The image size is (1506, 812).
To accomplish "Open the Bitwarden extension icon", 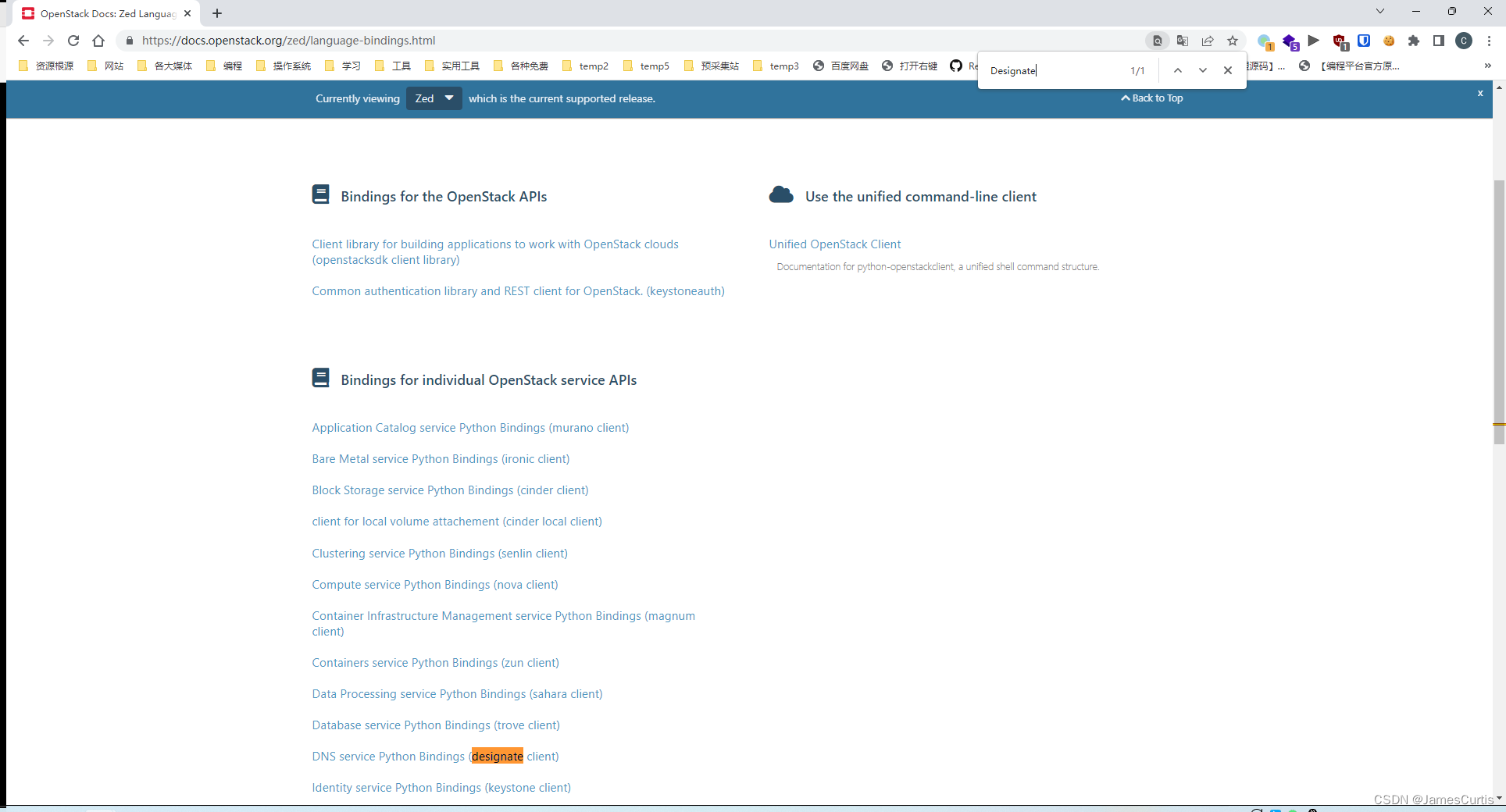I will coord(1364,41).
